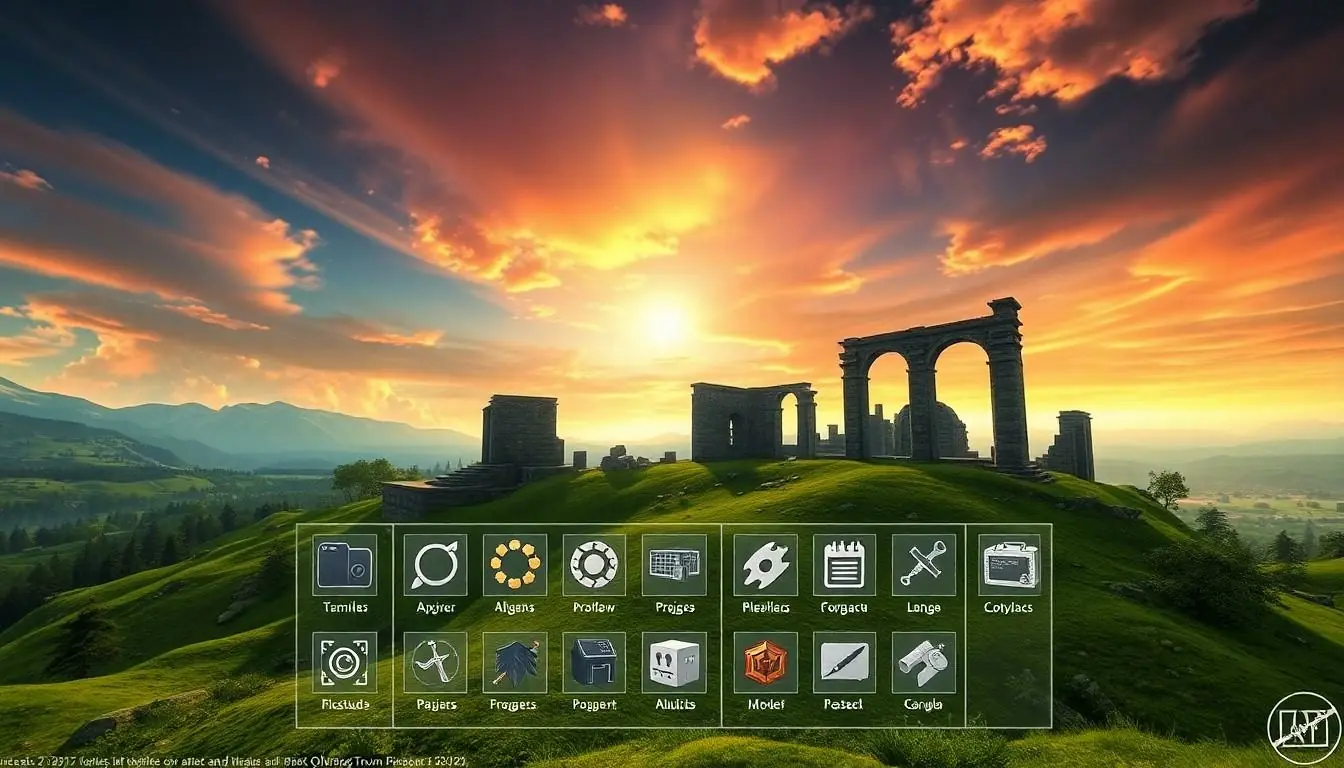Open the Plealiers cog icon
Image resolution: width=1344 pixels, height=768 pixels.
[766, 565]
